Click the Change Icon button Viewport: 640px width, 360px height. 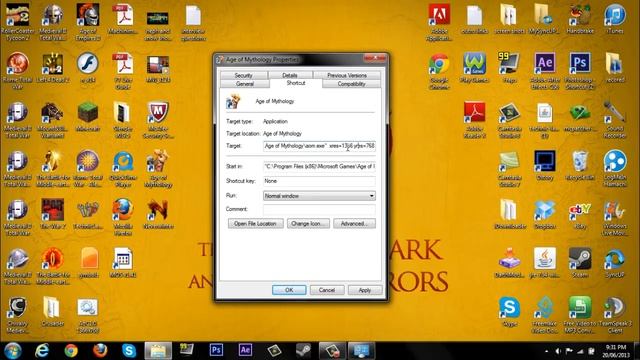tap(308, 224)
